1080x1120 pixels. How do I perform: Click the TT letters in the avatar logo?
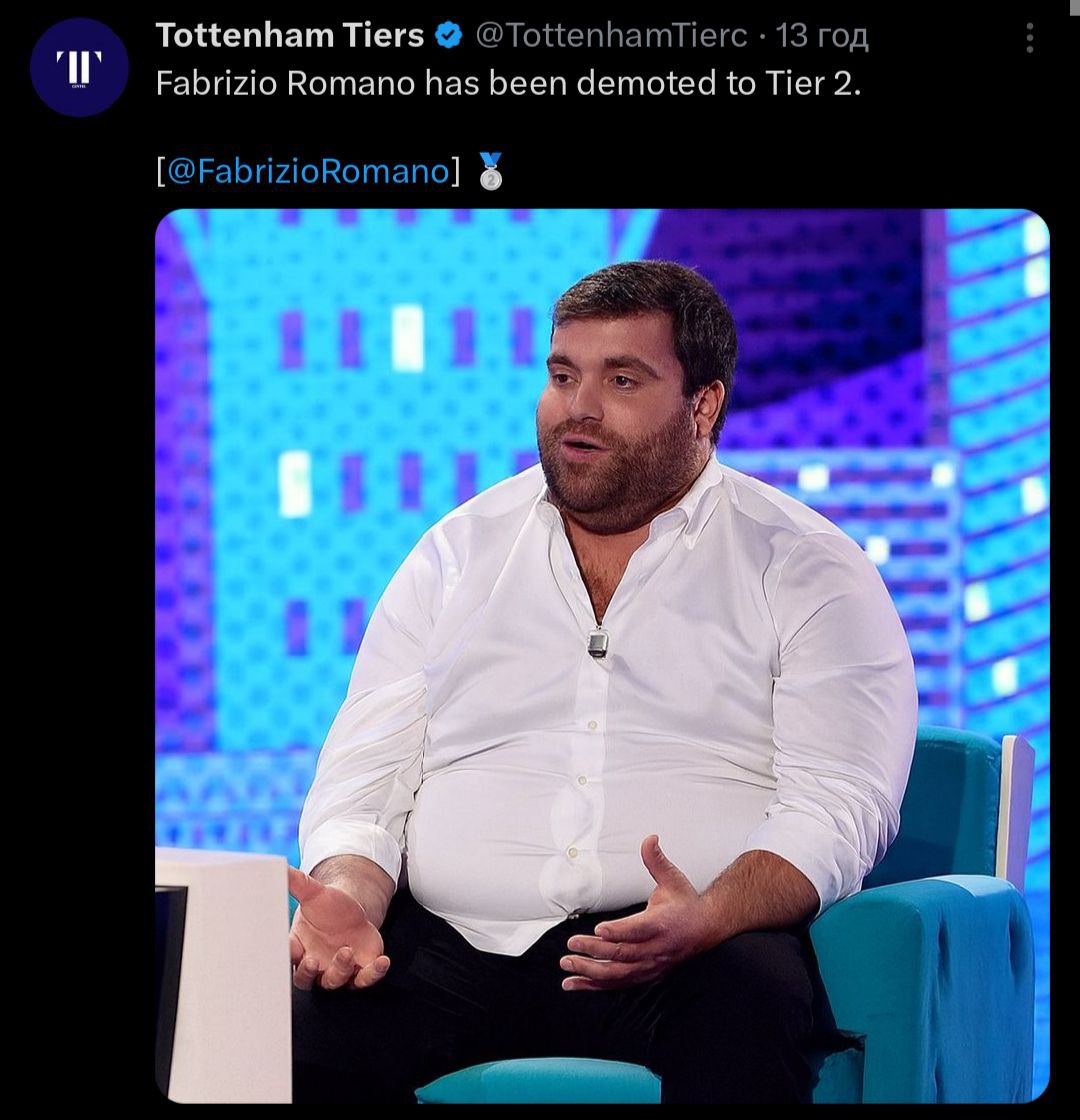[x=79, y=66]
